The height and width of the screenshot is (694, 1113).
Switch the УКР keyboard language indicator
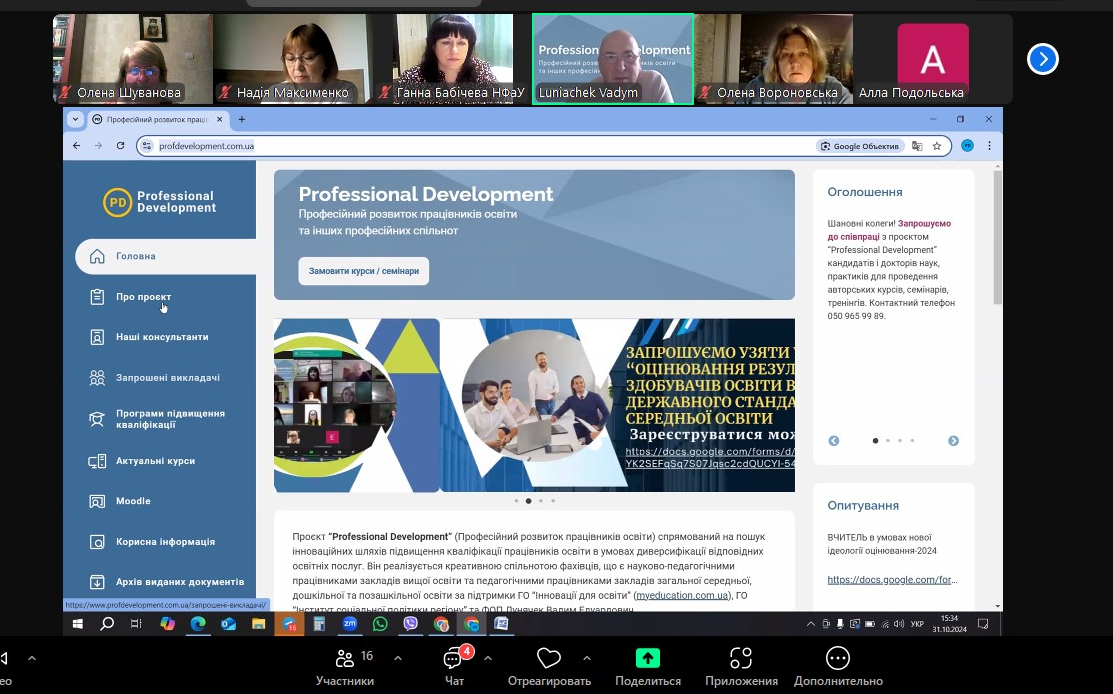point(917,624)
